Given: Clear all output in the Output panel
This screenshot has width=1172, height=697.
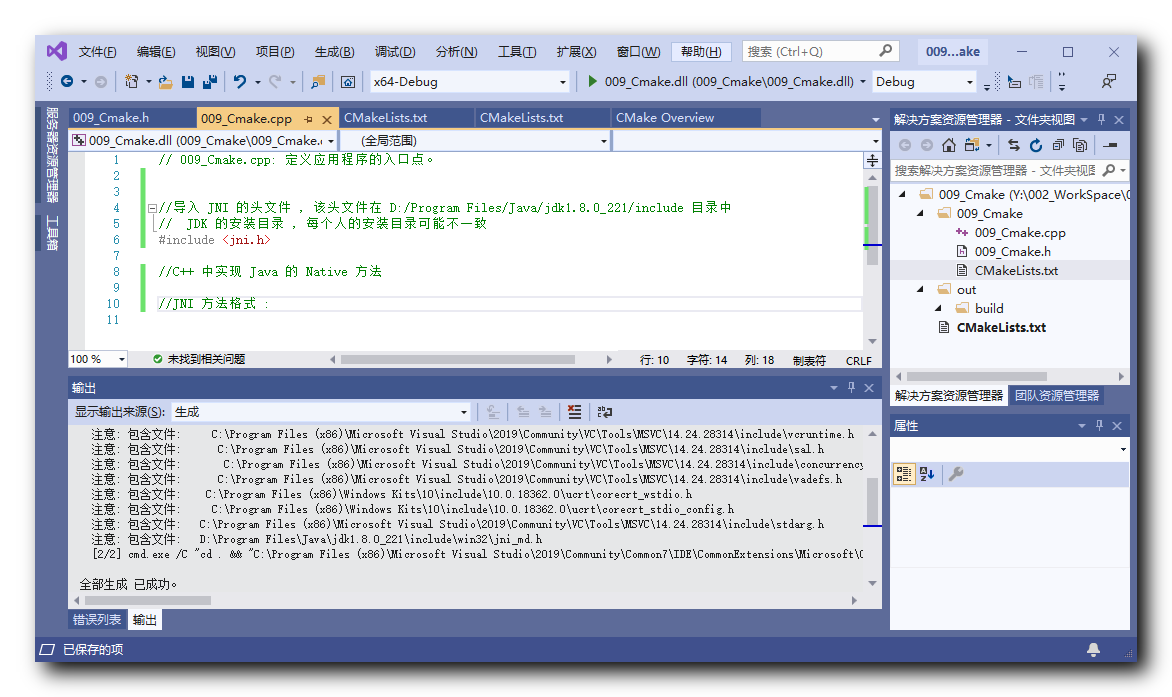Looking at the screenshot, I should (x=574, y=411).
